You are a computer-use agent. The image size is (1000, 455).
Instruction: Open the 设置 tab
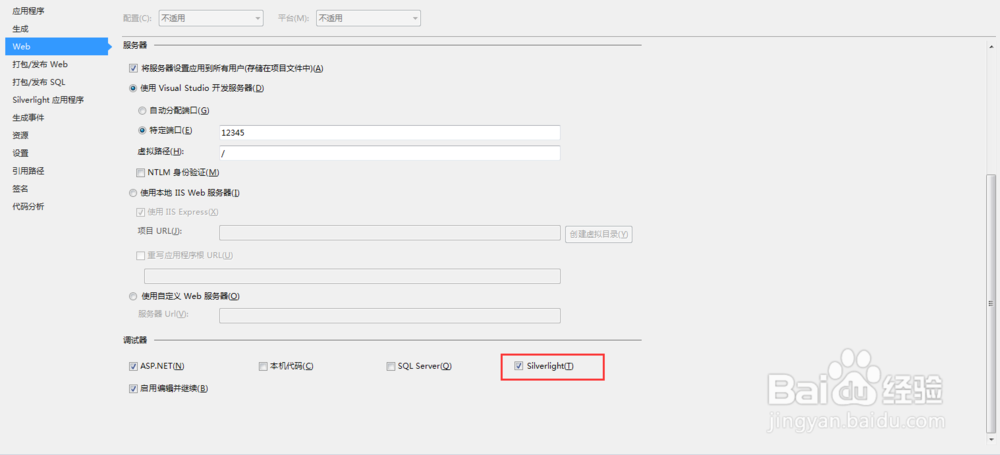pyautogui.click(x=20, y=153)
